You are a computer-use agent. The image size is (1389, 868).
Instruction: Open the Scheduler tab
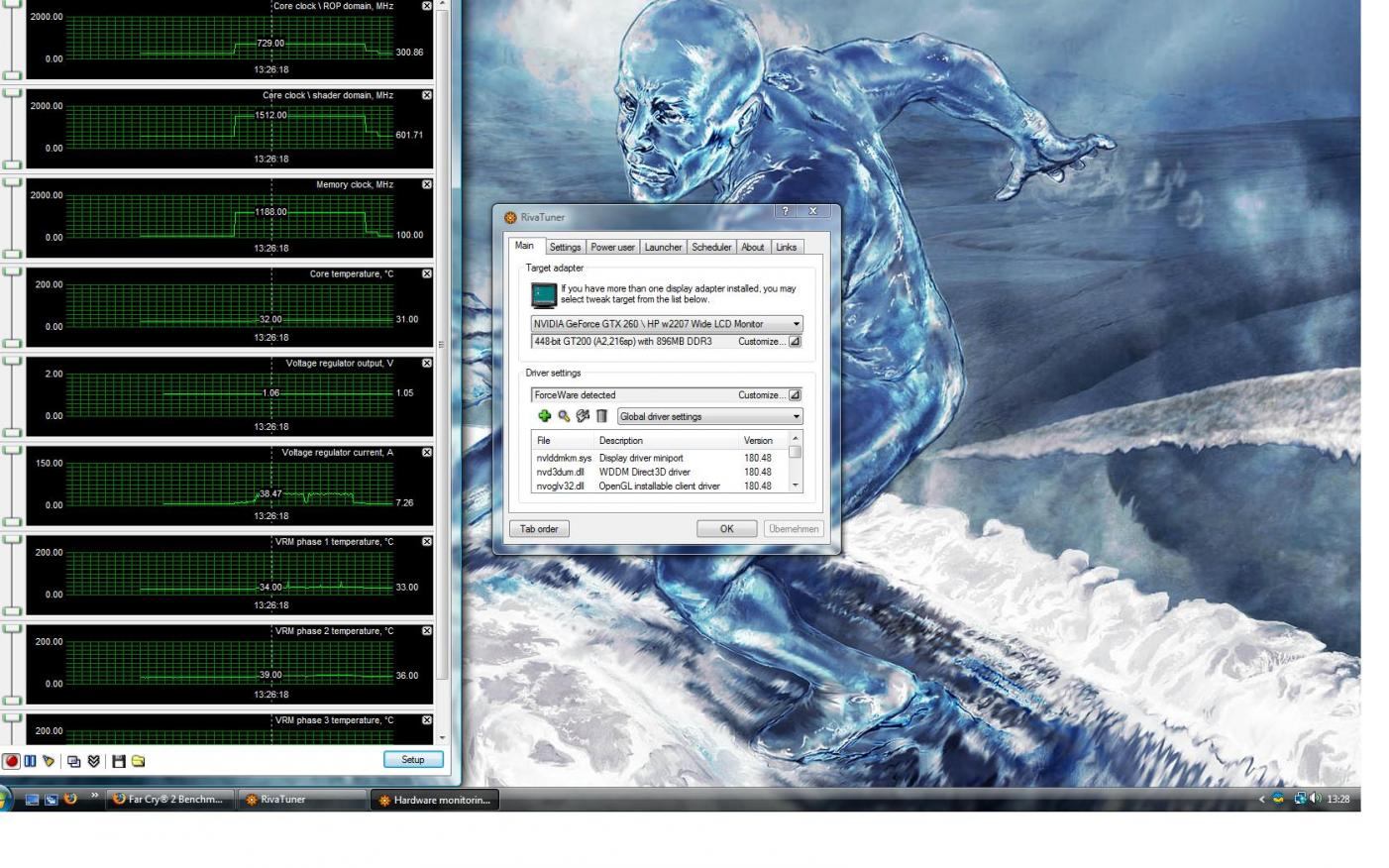711,247
